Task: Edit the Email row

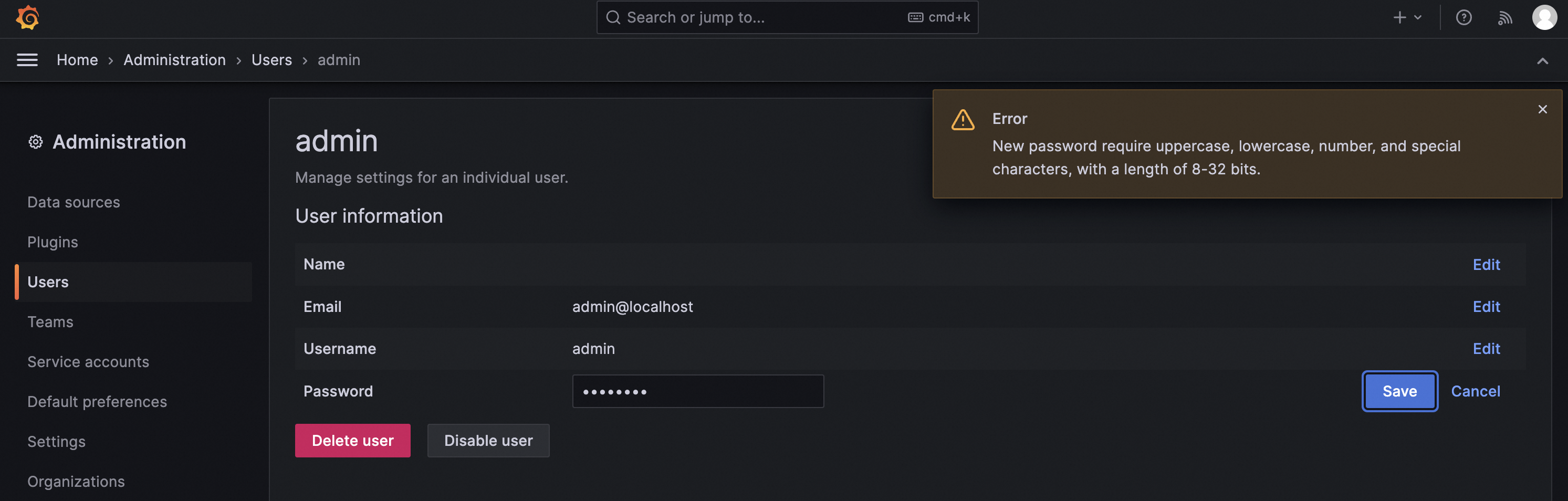Action: 1486,307
